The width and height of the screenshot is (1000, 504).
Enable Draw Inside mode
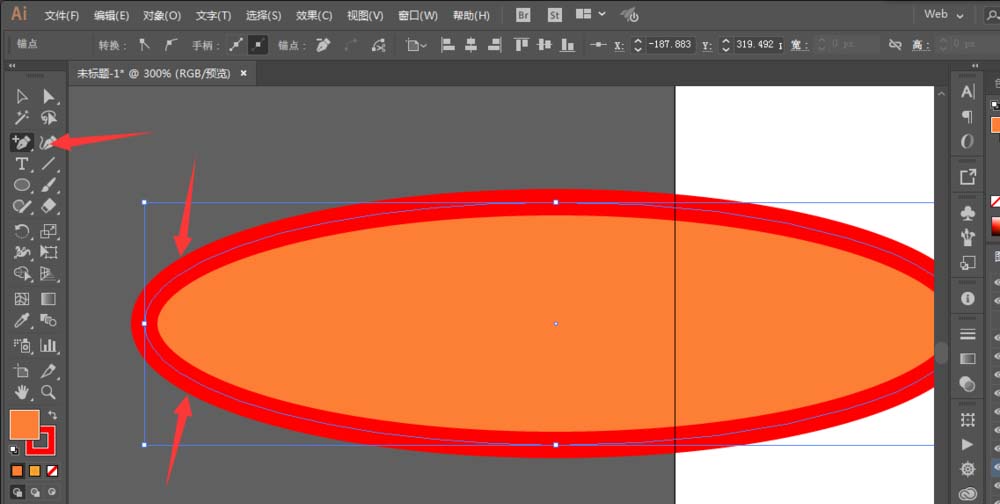click(x=52, y=493)
